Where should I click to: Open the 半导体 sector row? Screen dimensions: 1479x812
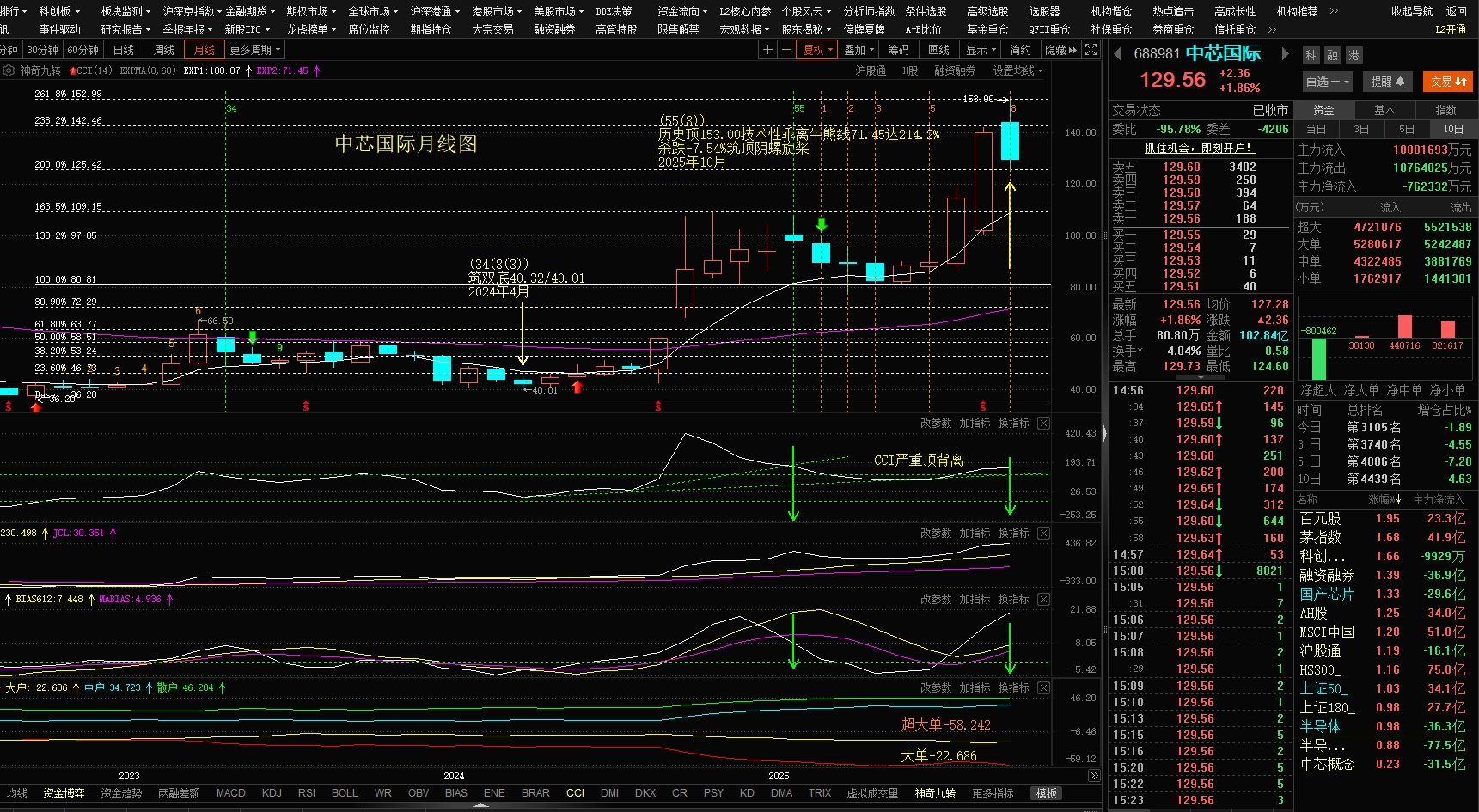(1383, 727)
